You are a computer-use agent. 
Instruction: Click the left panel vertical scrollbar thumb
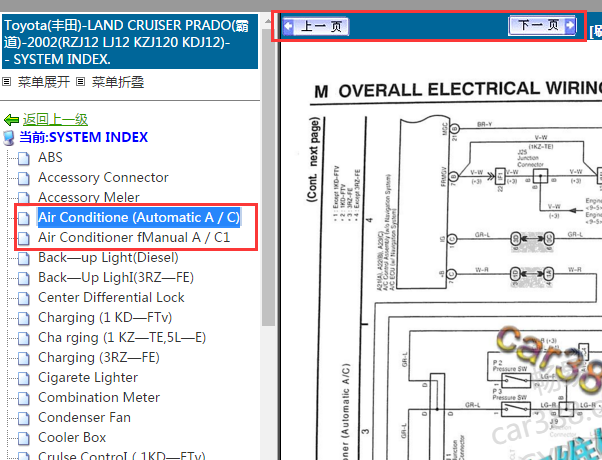click(x=268, y=177)
